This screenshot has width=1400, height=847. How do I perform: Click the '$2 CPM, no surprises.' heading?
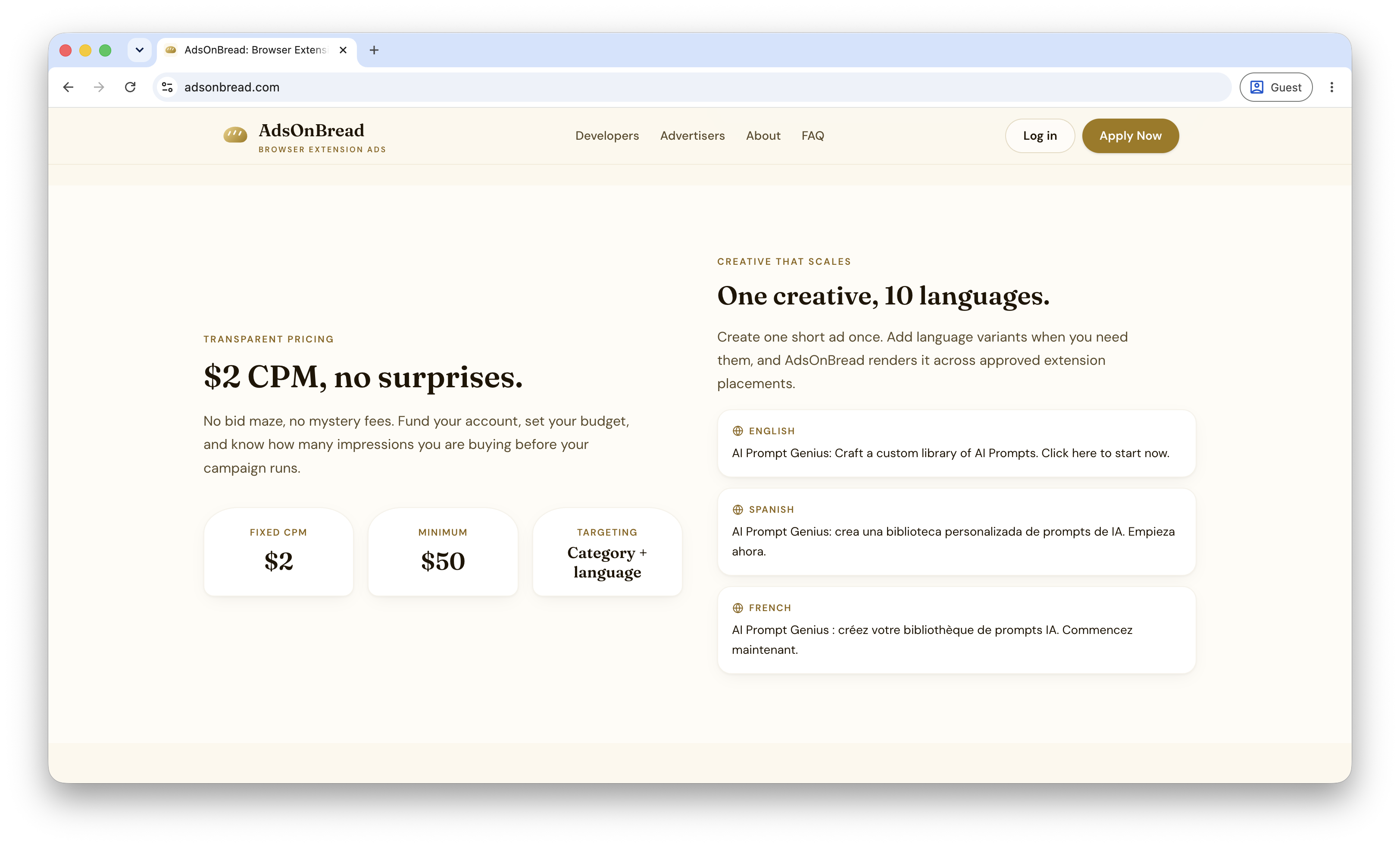[x=363, y=377]
